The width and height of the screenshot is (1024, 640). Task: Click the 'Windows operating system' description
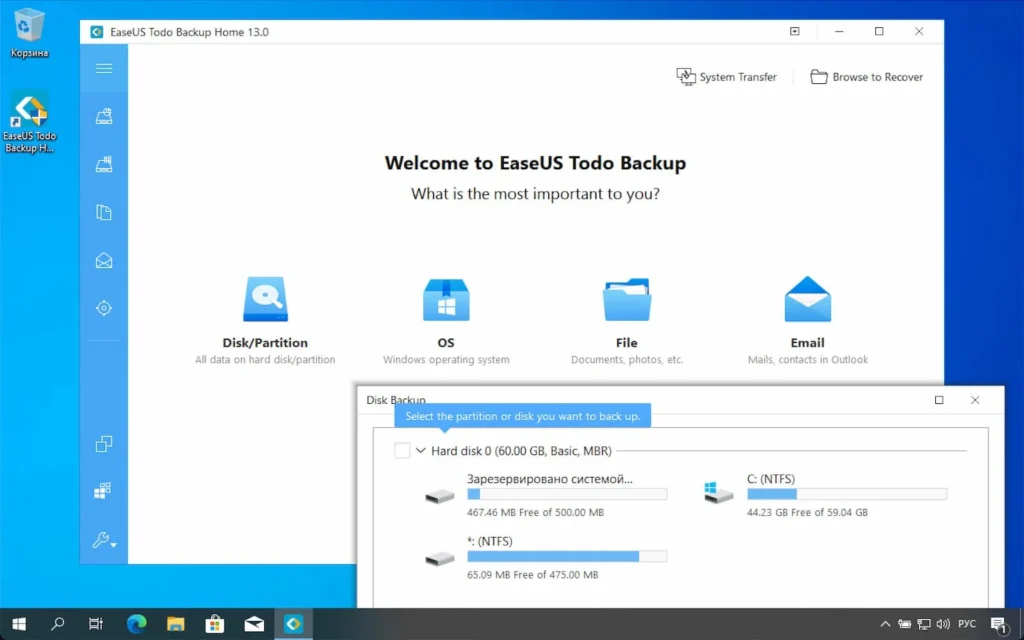click(x=446, y=360)
